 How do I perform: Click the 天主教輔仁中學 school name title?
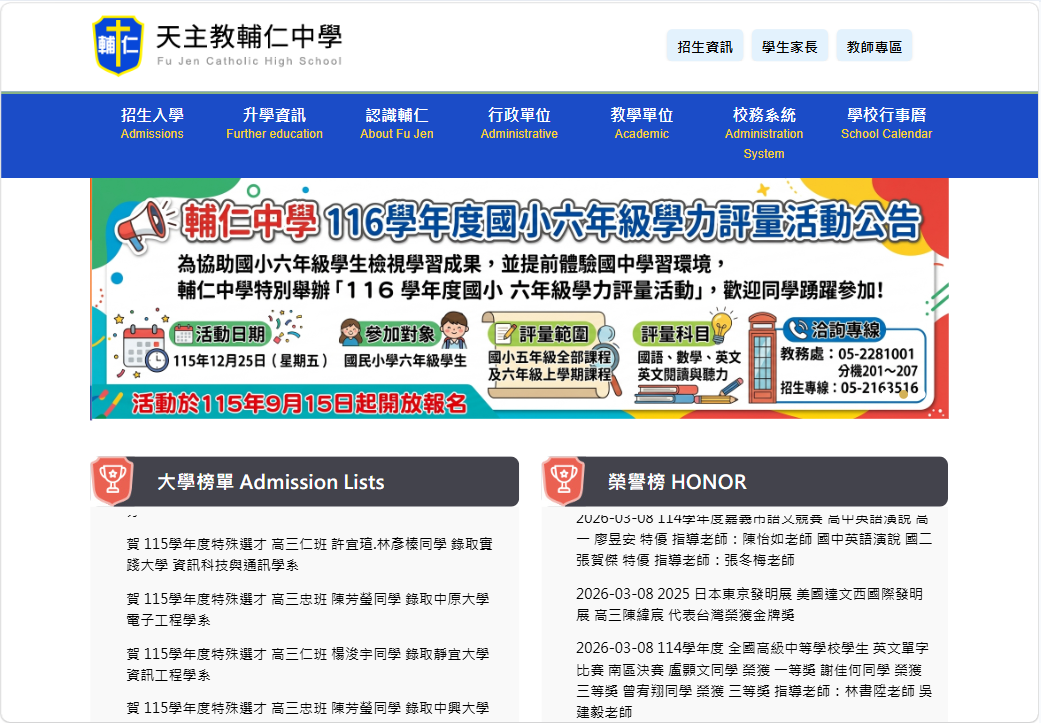[249, 37]
